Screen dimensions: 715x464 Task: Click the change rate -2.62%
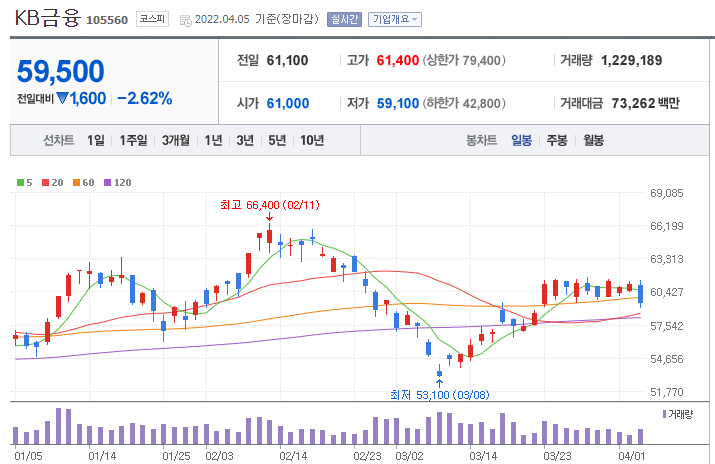[x=145, y=98]
